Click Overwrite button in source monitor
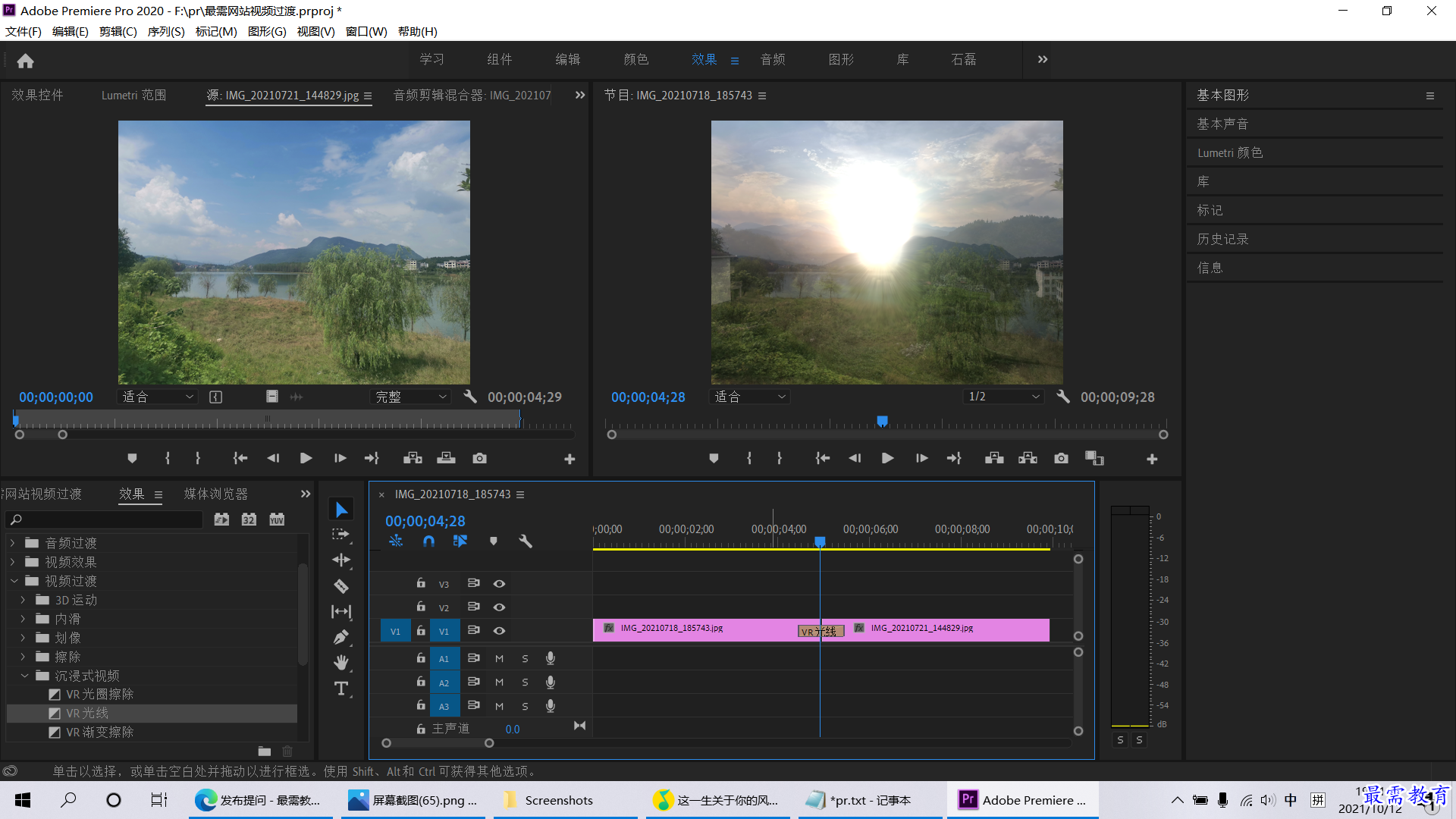This screenshot has width=1456, height=819. (x=446, y=458)
